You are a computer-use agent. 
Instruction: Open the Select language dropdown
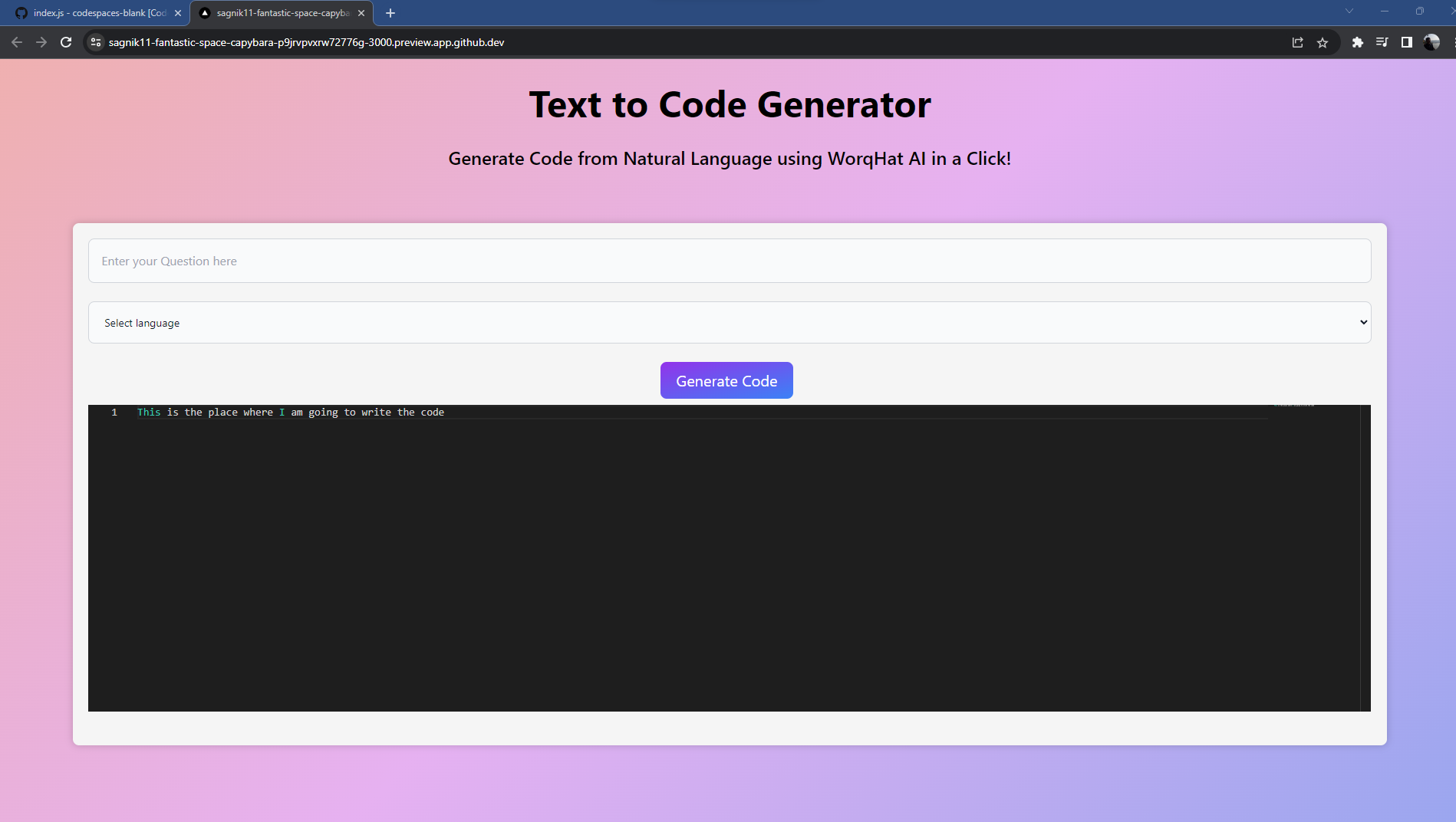[x=730, y=323]
